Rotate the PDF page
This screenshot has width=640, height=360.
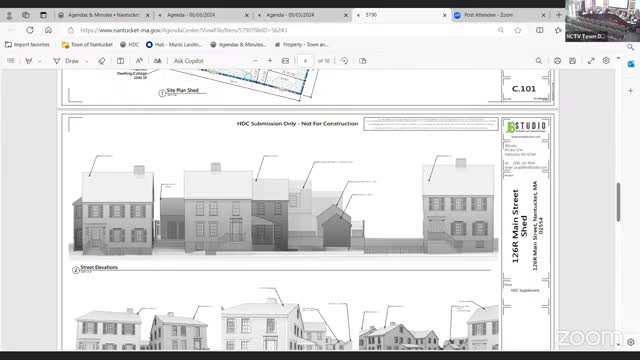click(344, 61)
